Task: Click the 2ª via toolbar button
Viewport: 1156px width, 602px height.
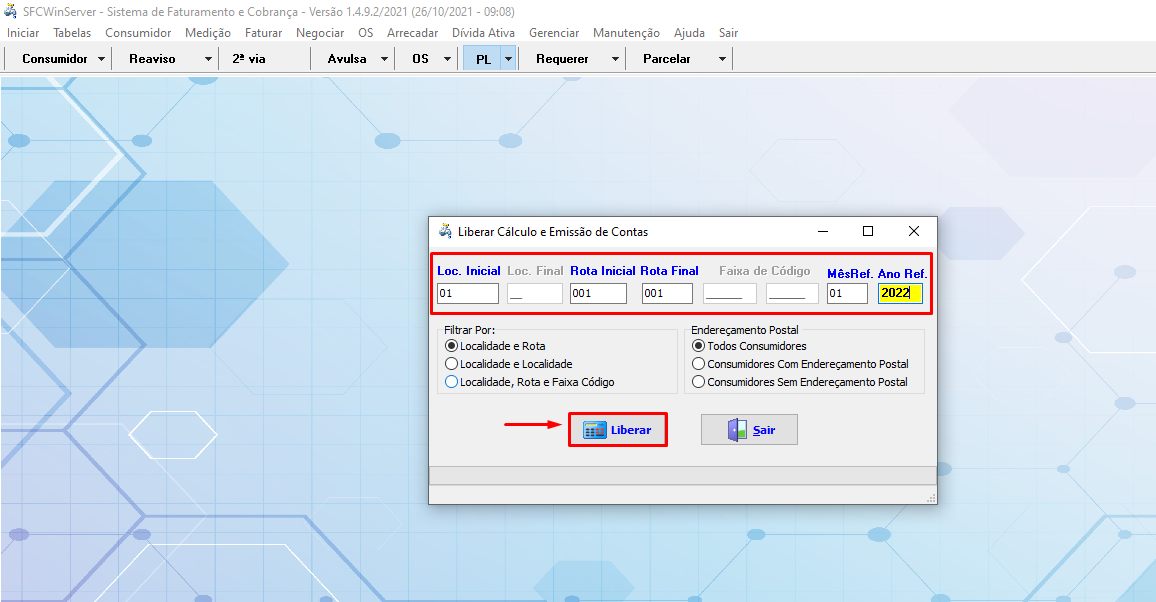Action: pyautogui.click(x=249, y=59)
